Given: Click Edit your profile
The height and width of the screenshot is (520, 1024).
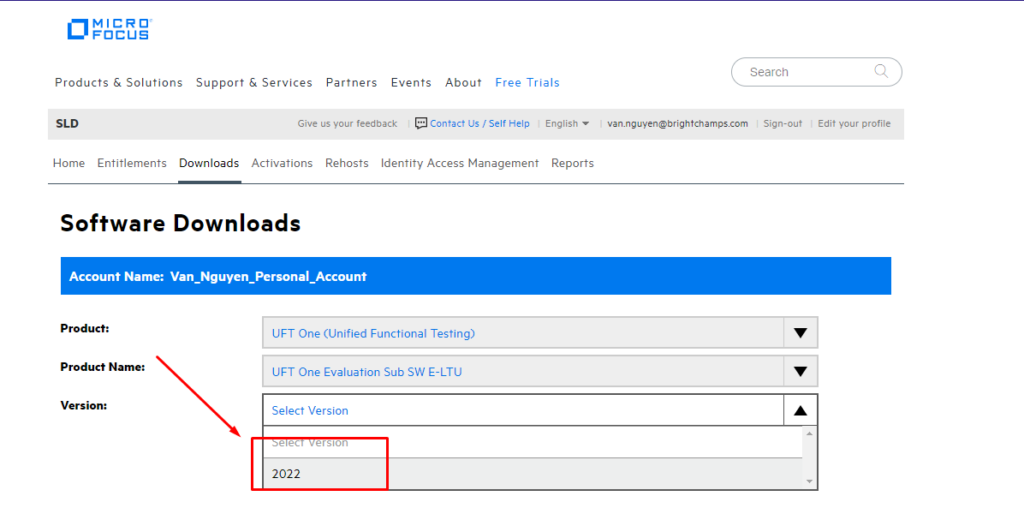Looking at the screenshot, I should coord(854,123).
